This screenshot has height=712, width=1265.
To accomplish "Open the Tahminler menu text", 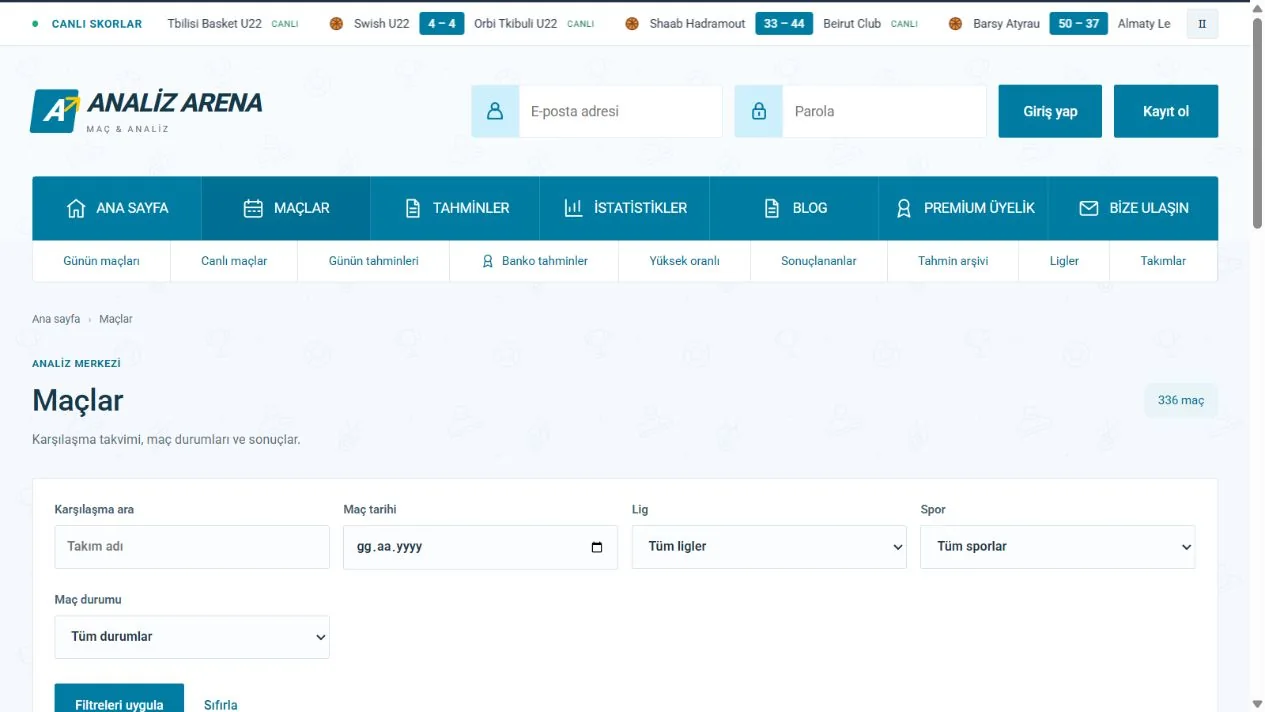I will point(471,208).
